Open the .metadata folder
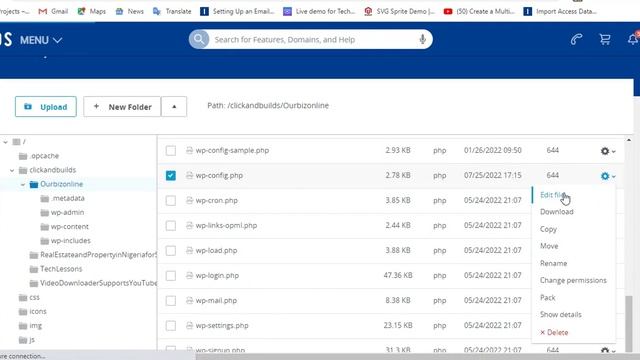 (x=62, y=198)
